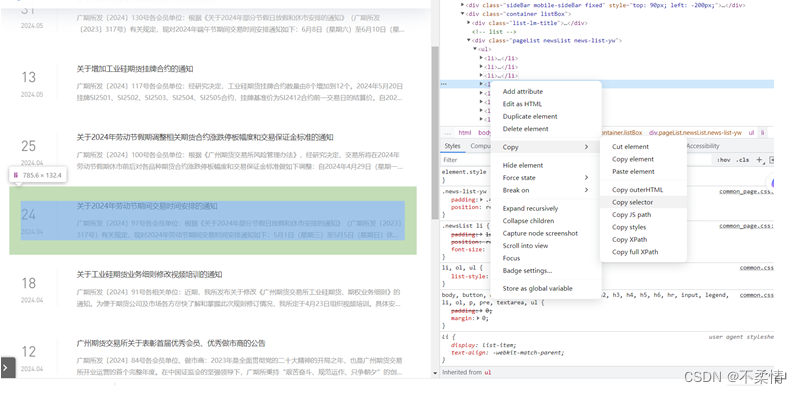
Task: Open the Computed tab in DevTools
Action: 480,146
